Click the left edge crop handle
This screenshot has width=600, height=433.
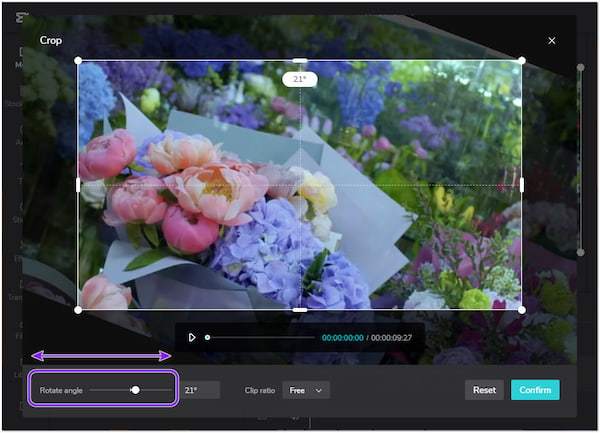(x=78, y=185)
